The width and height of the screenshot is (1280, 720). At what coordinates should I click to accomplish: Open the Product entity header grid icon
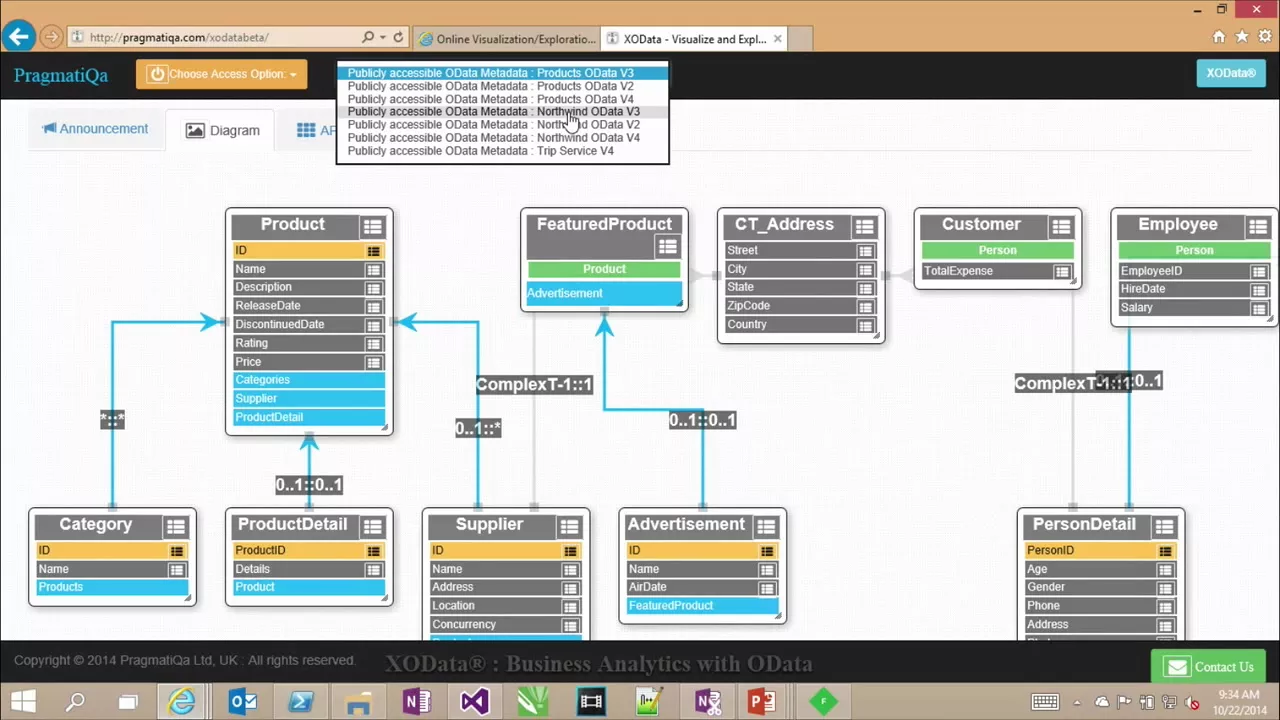click(372, 227)
